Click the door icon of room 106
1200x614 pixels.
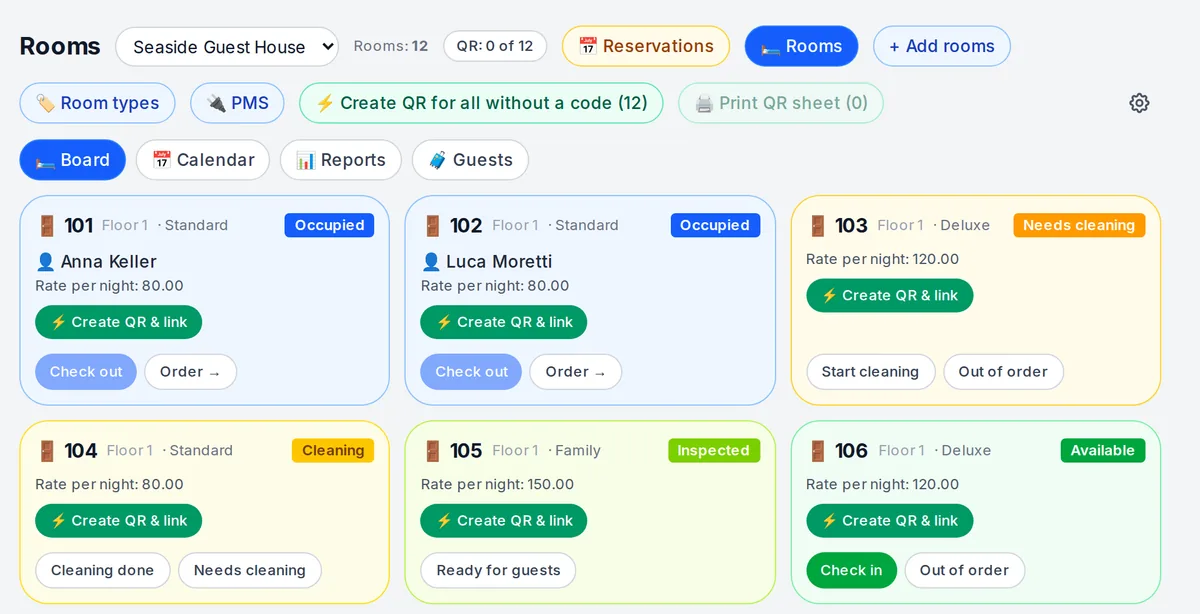817,451
